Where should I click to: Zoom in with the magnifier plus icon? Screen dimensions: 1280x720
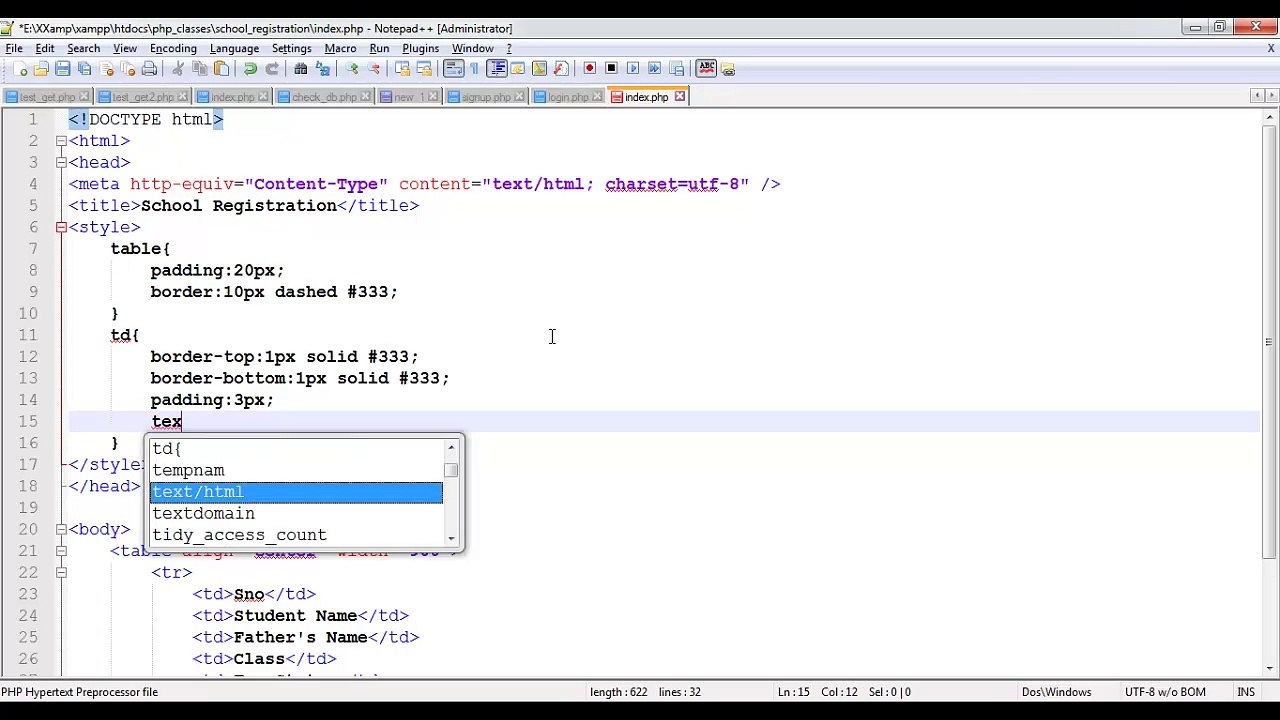click(352, 69)
